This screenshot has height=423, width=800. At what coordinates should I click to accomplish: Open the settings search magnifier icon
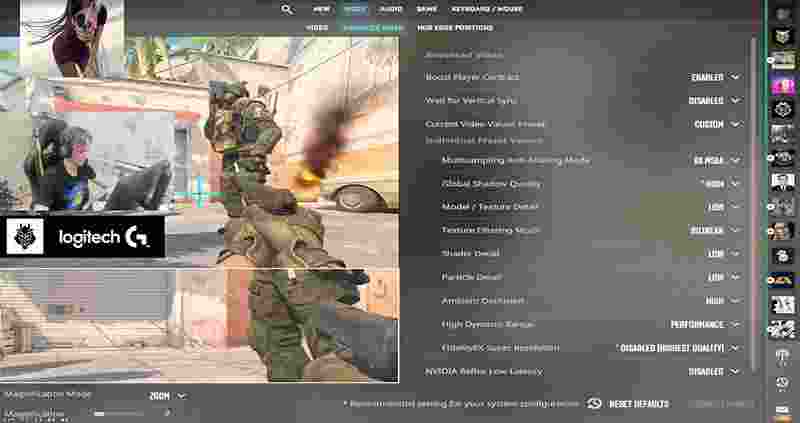[287, 9]
